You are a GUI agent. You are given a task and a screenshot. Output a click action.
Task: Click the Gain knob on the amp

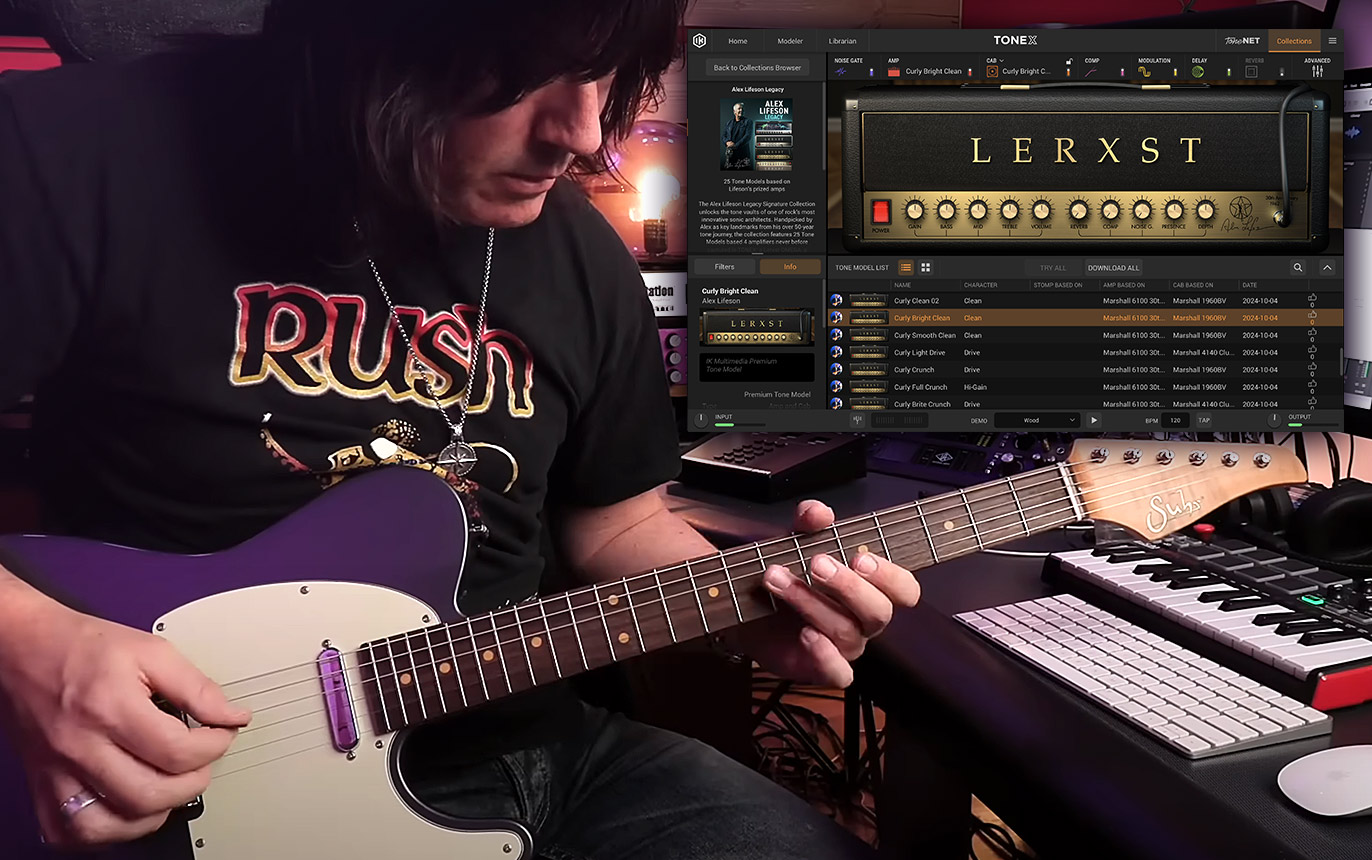coord(914,210)
